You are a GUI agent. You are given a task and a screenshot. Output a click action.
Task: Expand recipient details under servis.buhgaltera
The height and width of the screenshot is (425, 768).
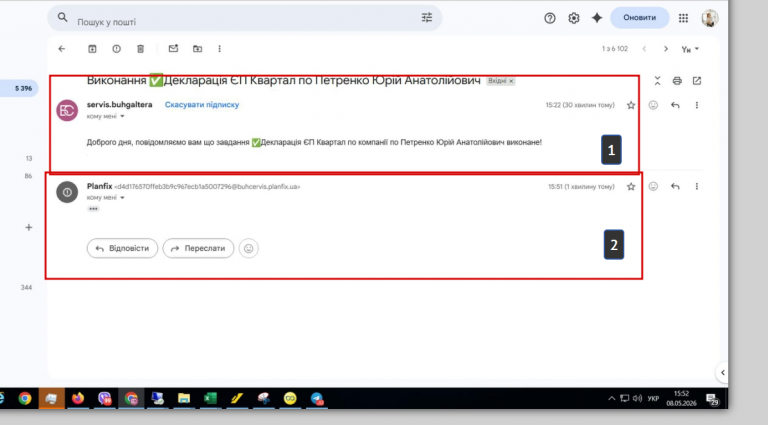pos(122,117)
